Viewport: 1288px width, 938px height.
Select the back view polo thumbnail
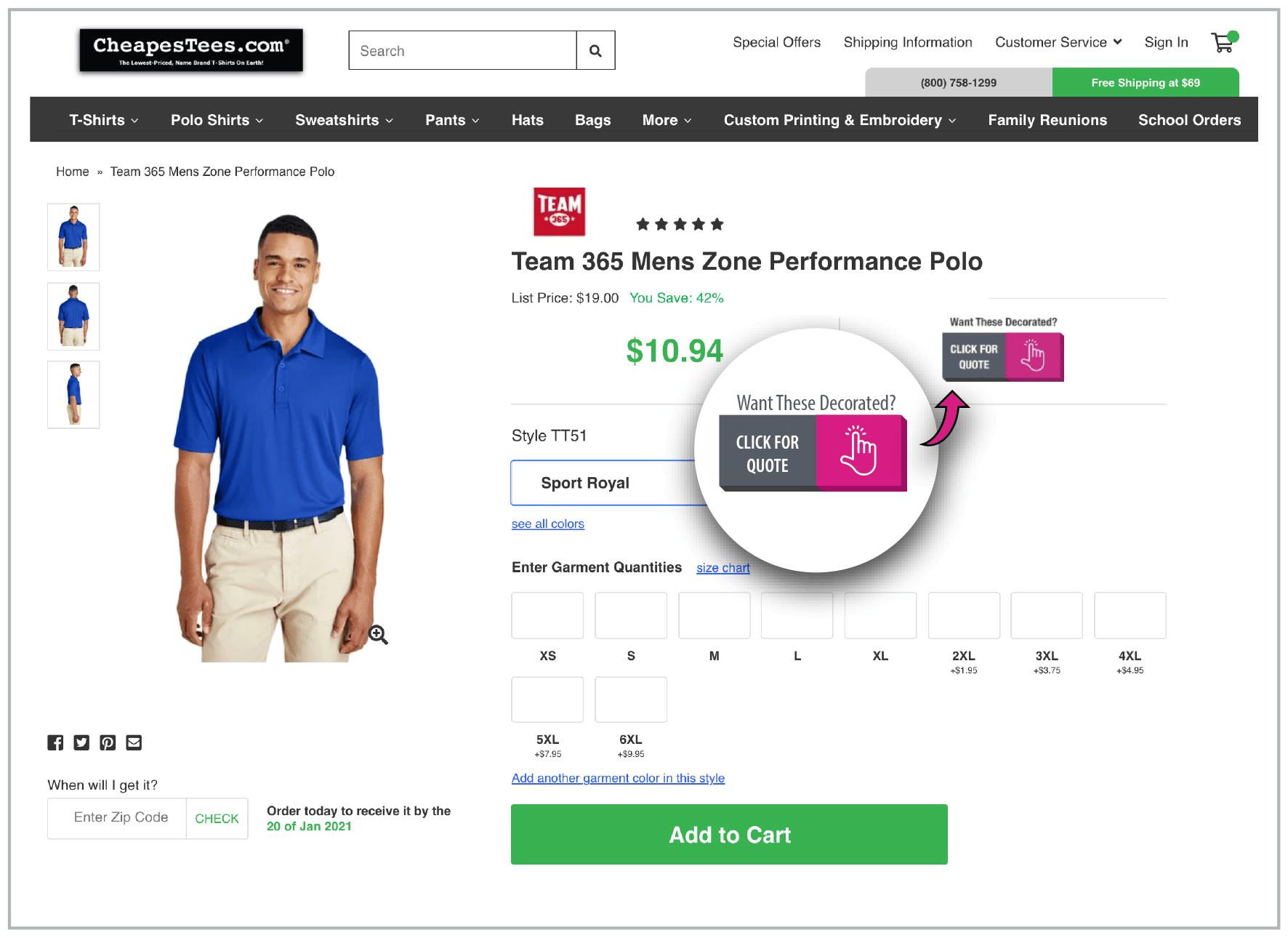73,316
